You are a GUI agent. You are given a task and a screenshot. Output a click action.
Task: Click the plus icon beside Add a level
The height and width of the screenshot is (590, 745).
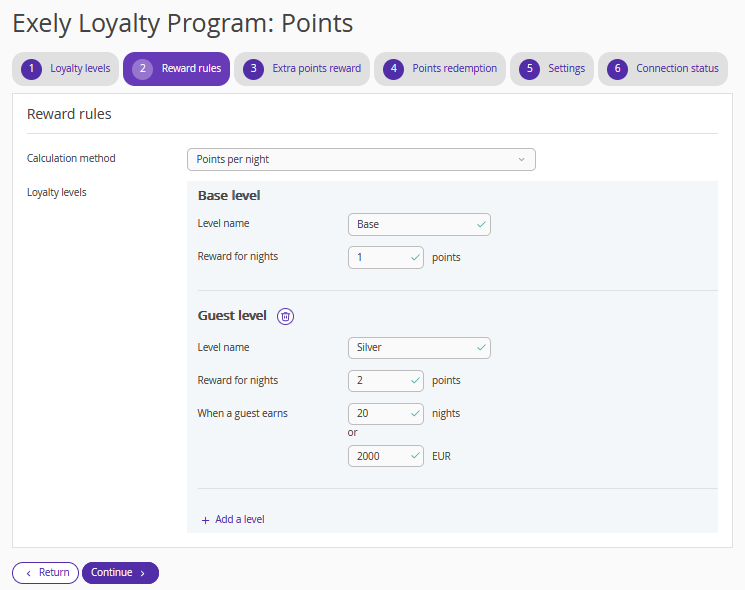point(205,520)
